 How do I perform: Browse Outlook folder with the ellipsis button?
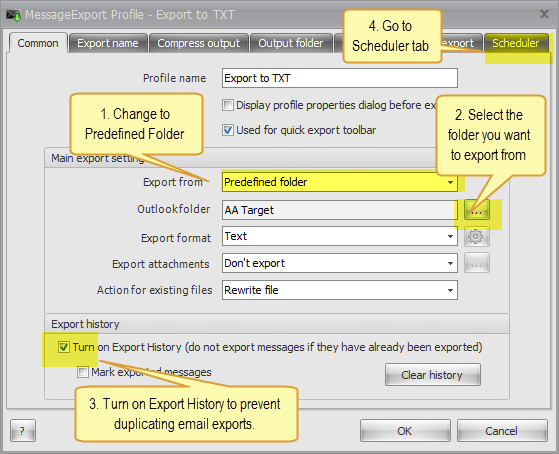point(477,210)
